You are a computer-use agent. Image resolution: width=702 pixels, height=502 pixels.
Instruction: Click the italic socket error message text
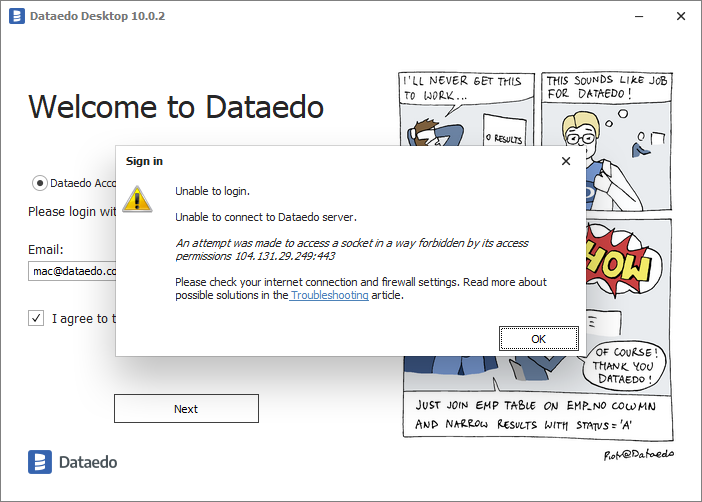pos(352,249)
